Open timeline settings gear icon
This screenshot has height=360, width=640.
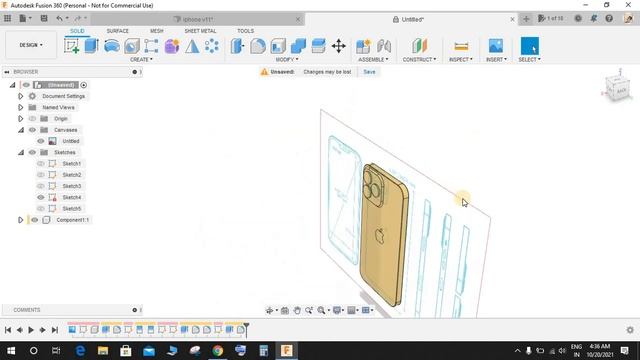click(x=630, y=329)
